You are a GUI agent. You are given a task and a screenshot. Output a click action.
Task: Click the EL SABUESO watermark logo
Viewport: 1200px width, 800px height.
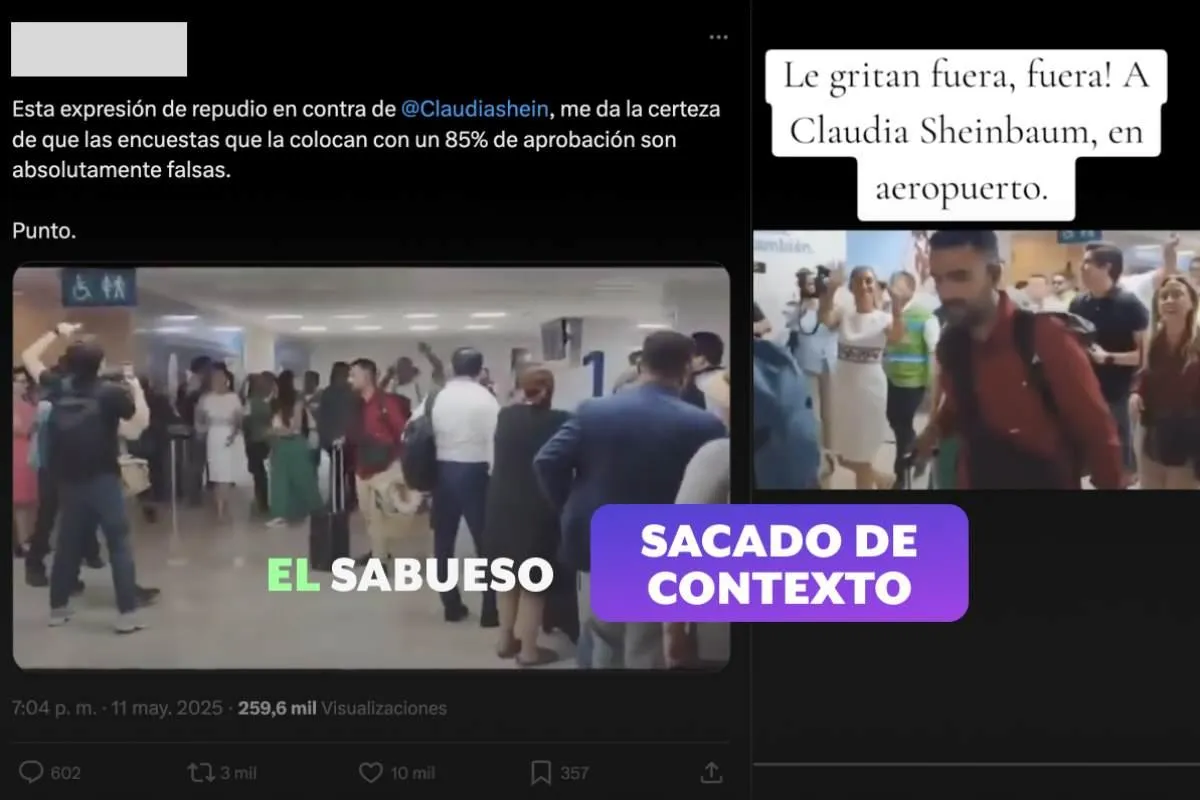410,573
